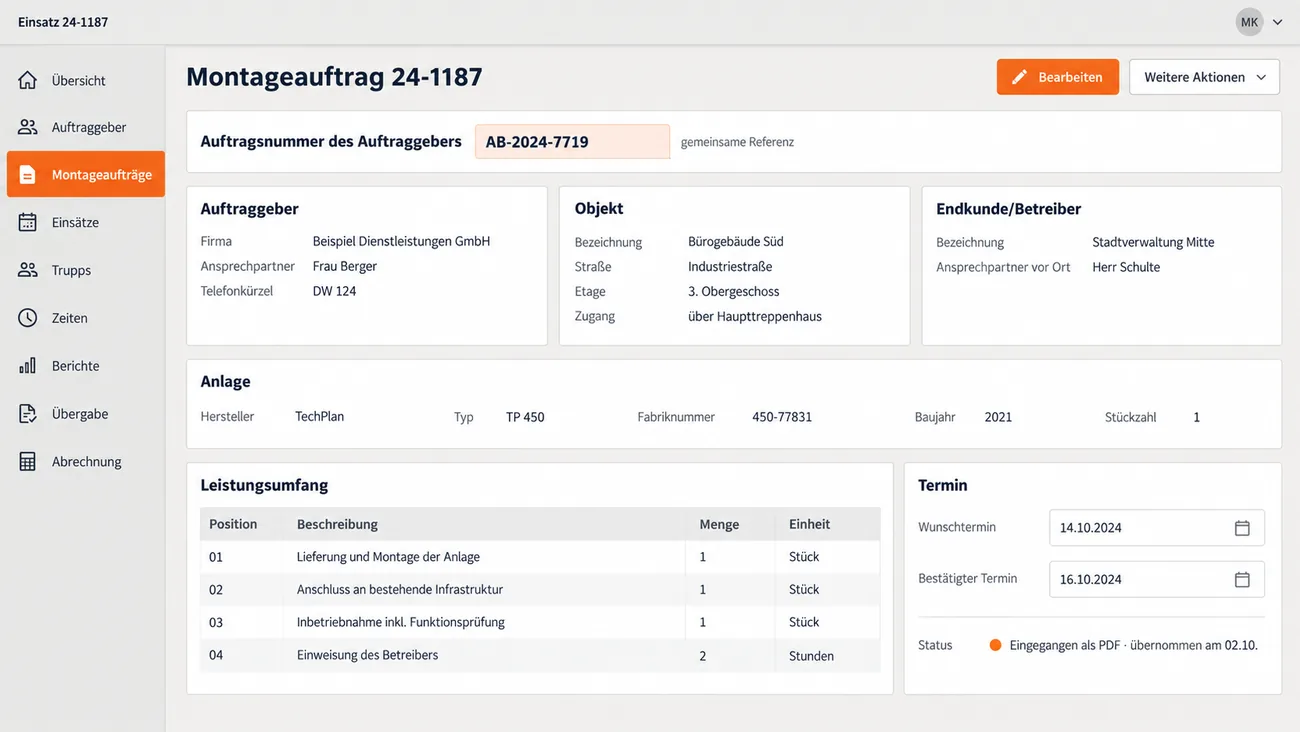1300x732 pixels.
Task: Click 'Herr Schulte' contact name
Action: tap(1126, 267)
